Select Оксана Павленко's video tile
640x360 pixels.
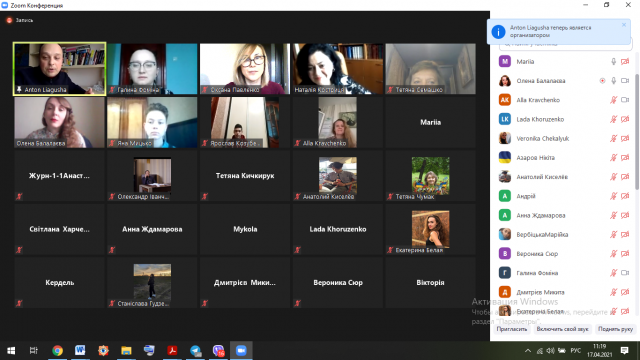[x=245, y=69]
